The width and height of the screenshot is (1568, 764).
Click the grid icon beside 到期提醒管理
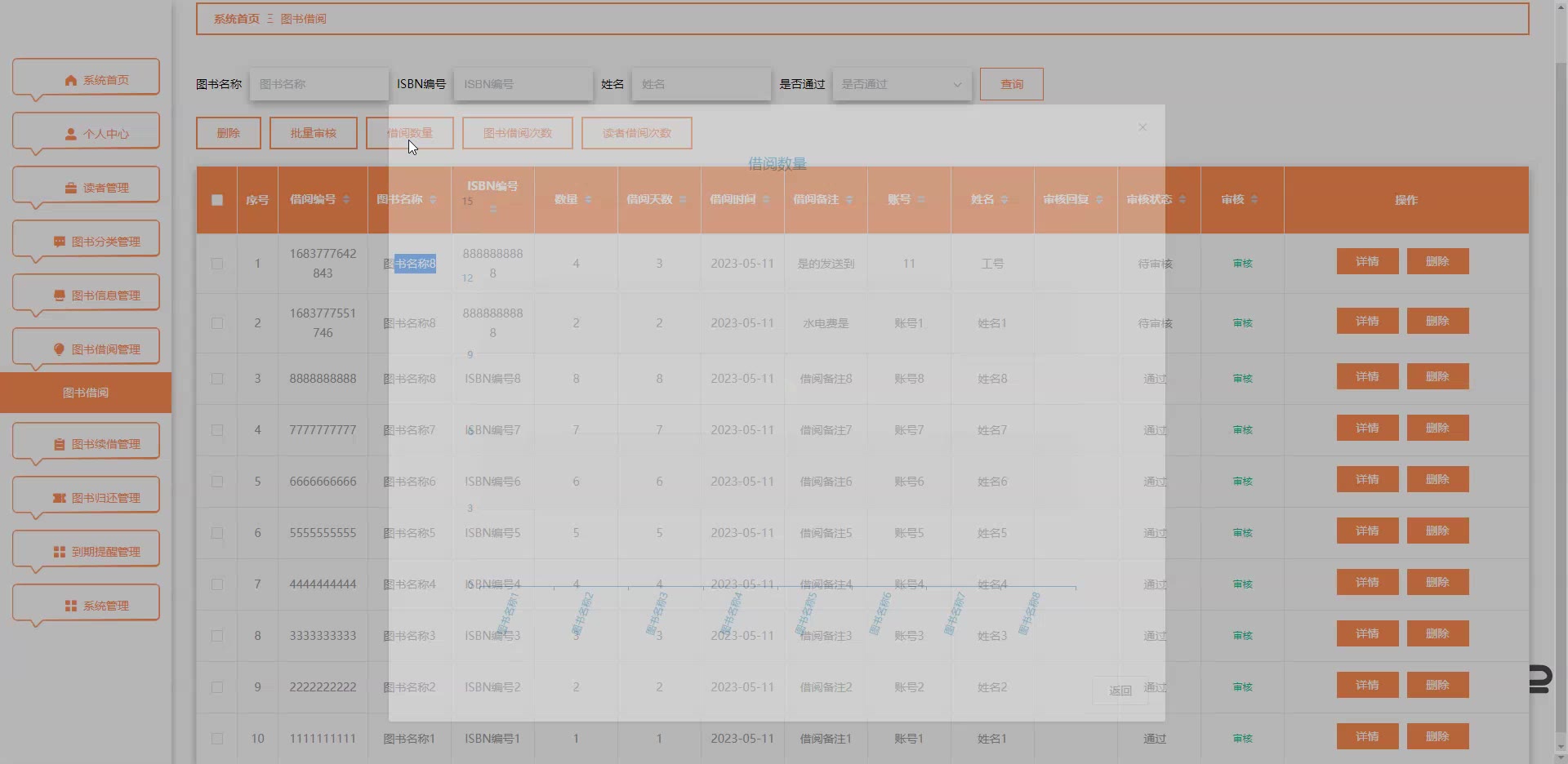coord(60,552)
